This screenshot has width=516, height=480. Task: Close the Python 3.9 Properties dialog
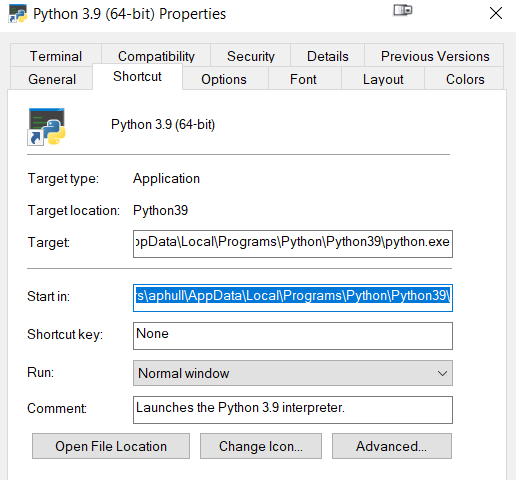[496, 13]
